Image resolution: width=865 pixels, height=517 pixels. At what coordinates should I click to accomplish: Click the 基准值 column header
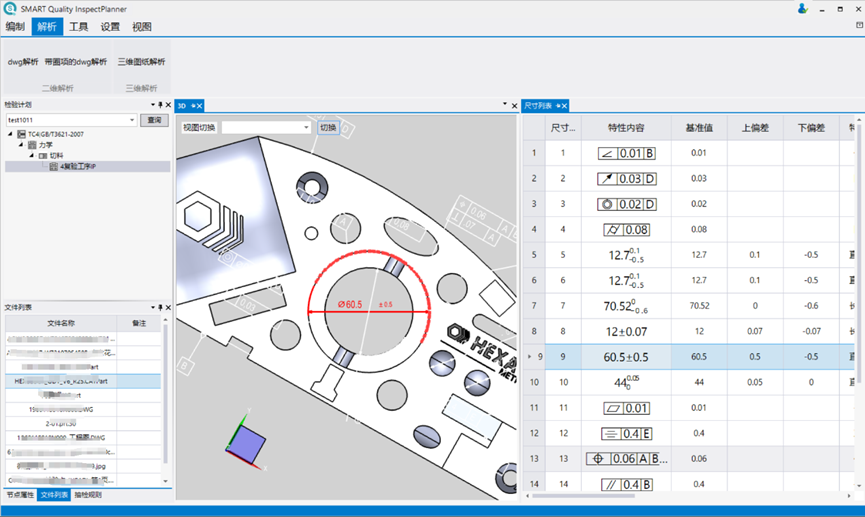point(699,128)
